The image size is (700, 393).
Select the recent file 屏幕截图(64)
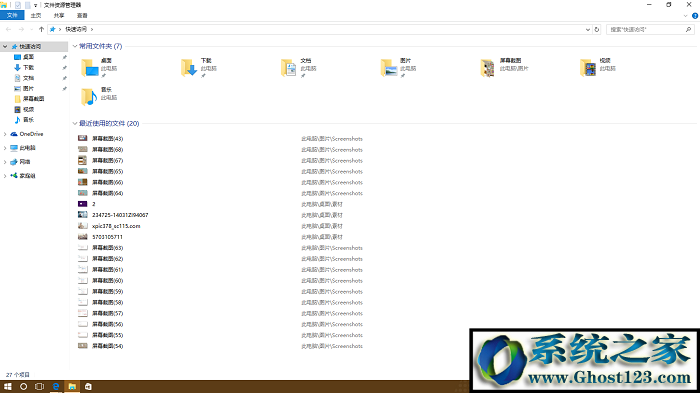click(107, 193)
